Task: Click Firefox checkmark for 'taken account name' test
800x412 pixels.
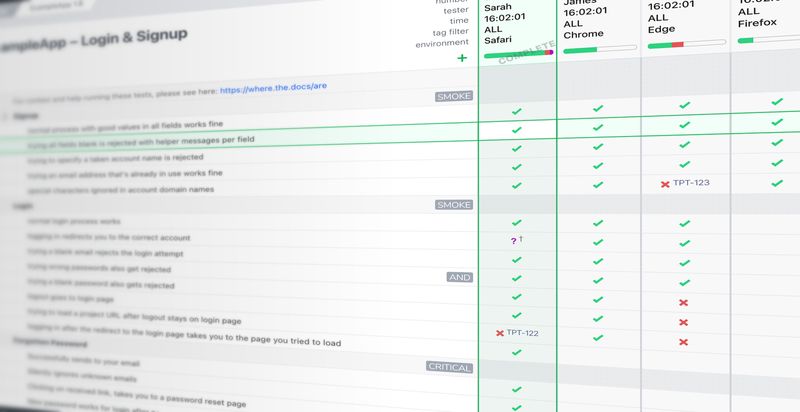Action: 777,142
